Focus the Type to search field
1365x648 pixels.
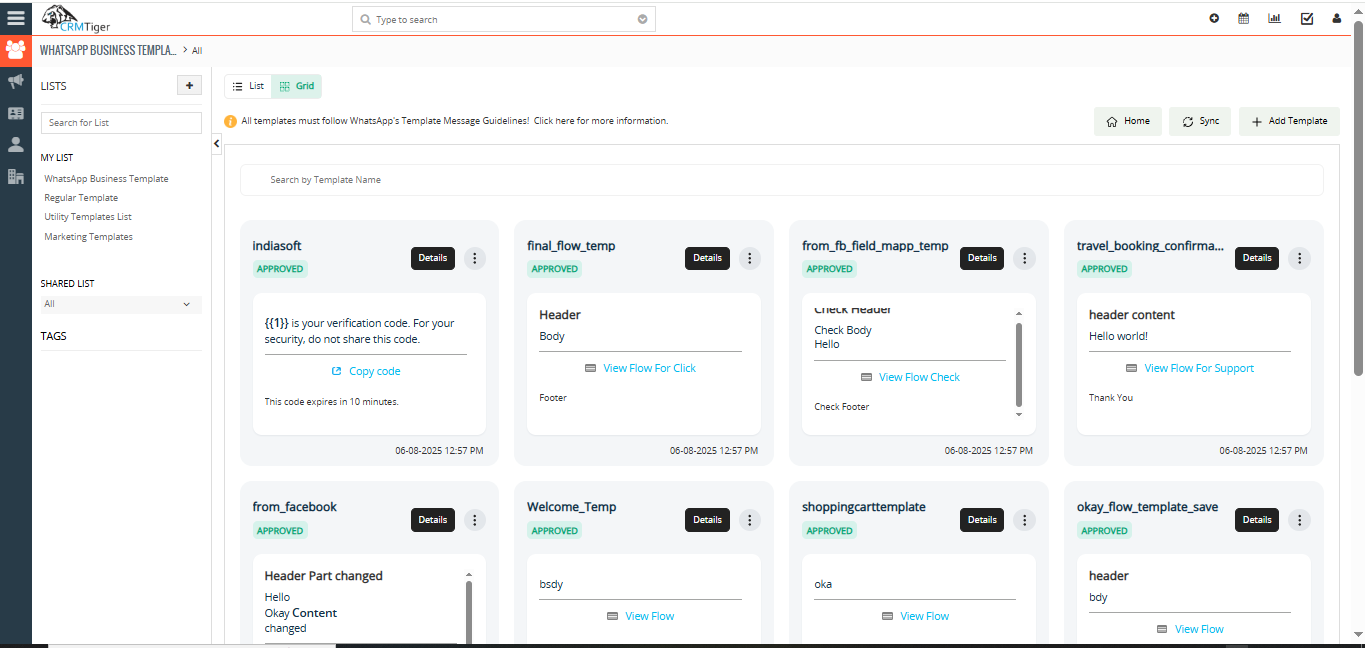click(x=504, y=19)
